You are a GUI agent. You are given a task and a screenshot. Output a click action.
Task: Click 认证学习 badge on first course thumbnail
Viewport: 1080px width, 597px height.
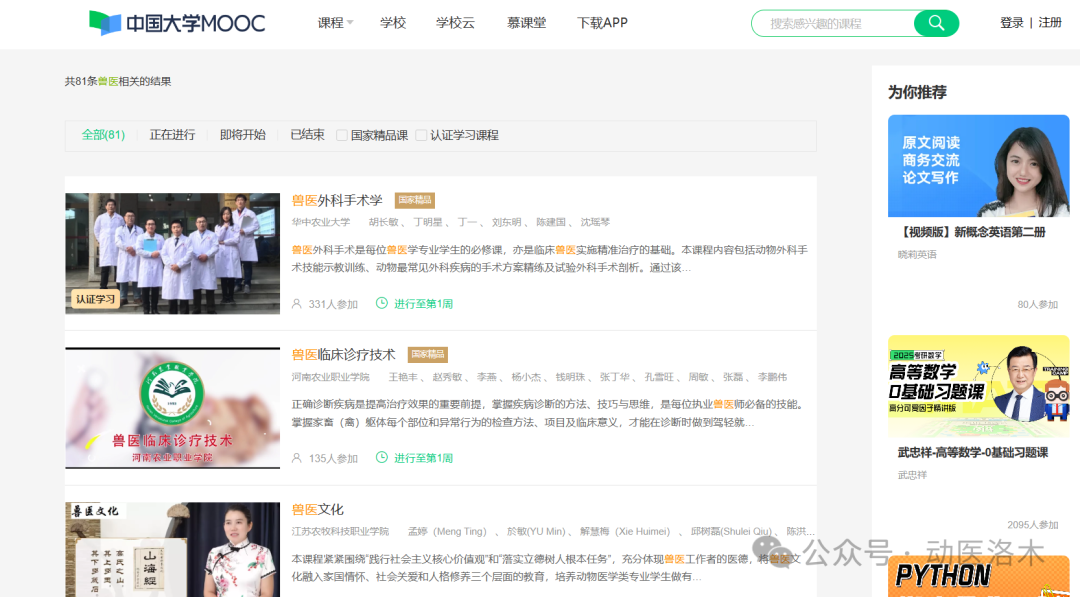pyautogui.click(x=96, y=299)
